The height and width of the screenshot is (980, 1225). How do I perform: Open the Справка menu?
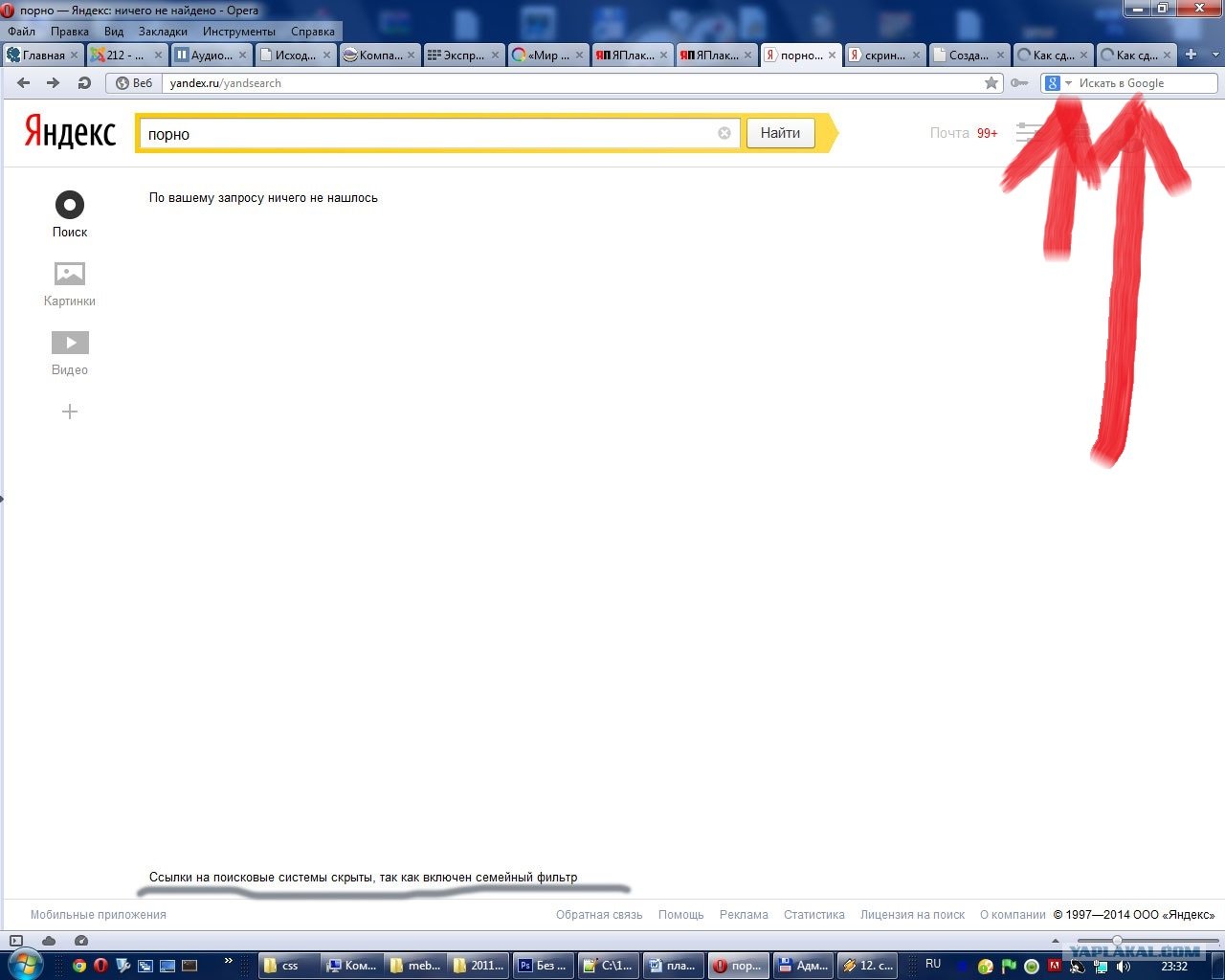point(313,32)
